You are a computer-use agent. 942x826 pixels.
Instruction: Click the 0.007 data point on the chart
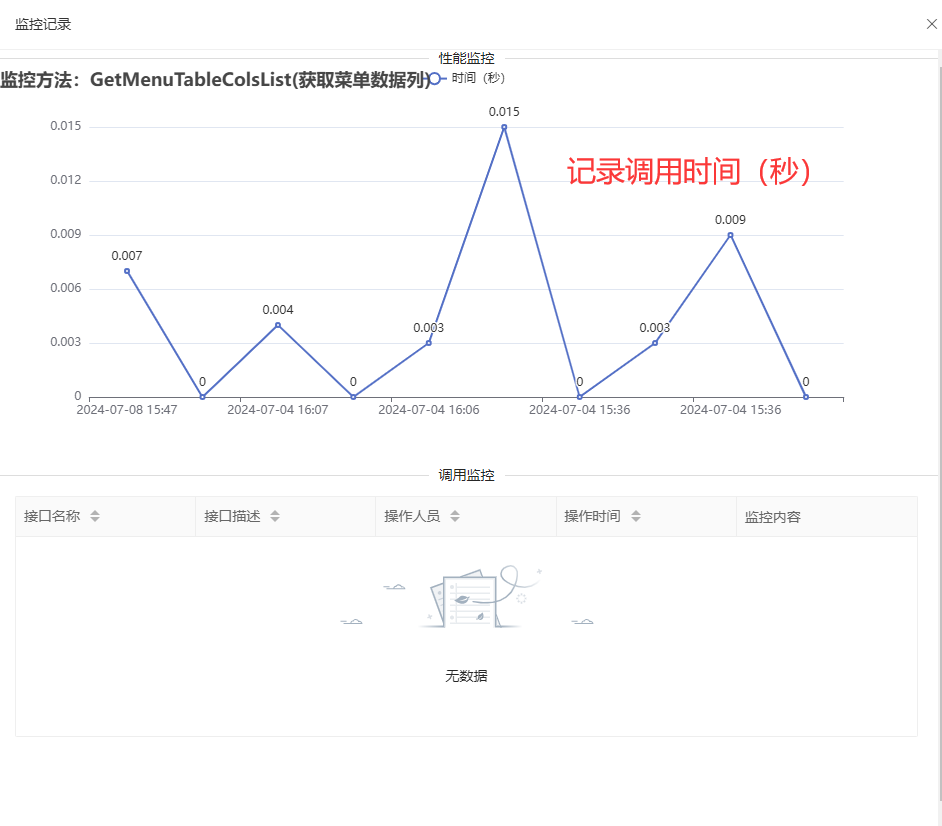click(127, 271)
